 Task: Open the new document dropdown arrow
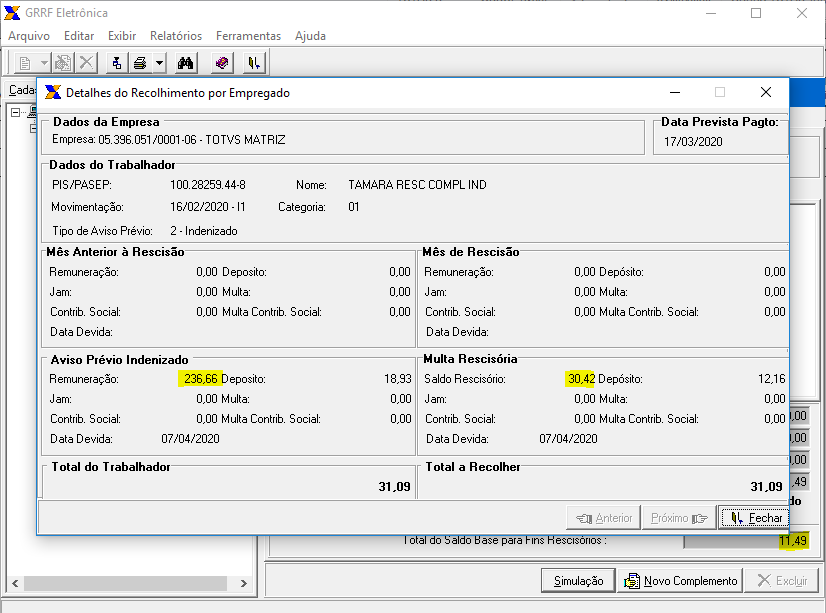pyautogui.click(x=44, y=63)
